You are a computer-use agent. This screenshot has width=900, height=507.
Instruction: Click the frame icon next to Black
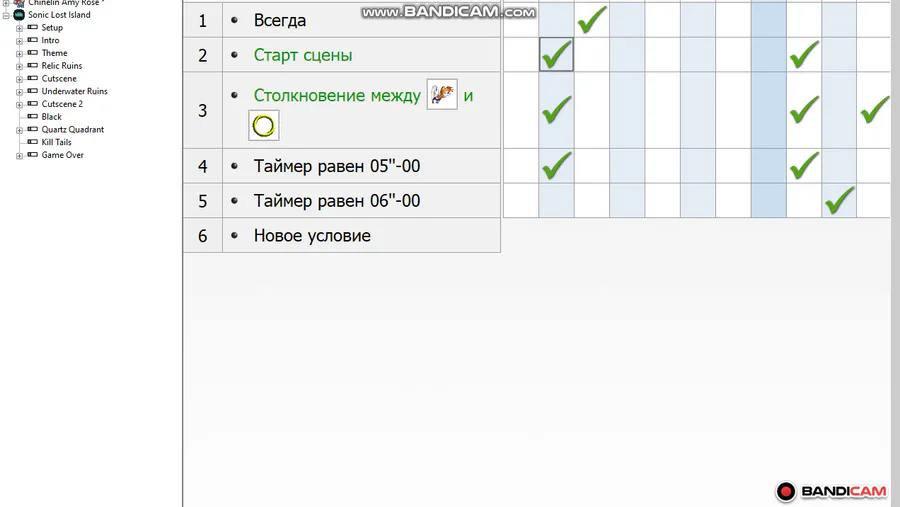click(x=33, y=117)
